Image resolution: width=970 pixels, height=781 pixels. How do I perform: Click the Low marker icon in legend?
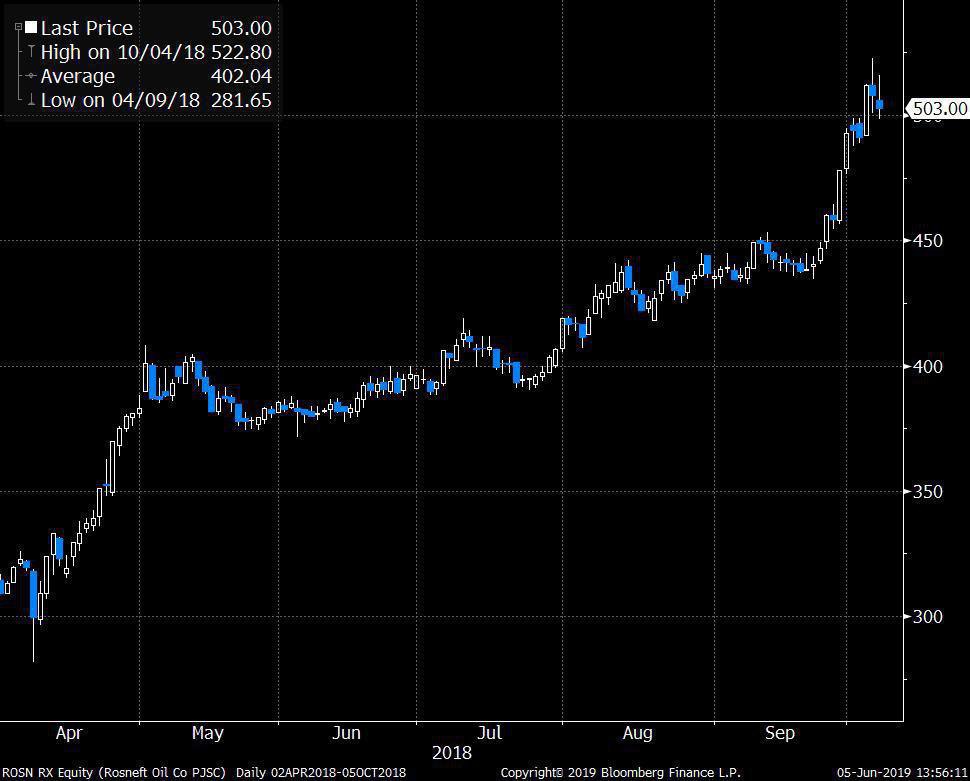31,100
